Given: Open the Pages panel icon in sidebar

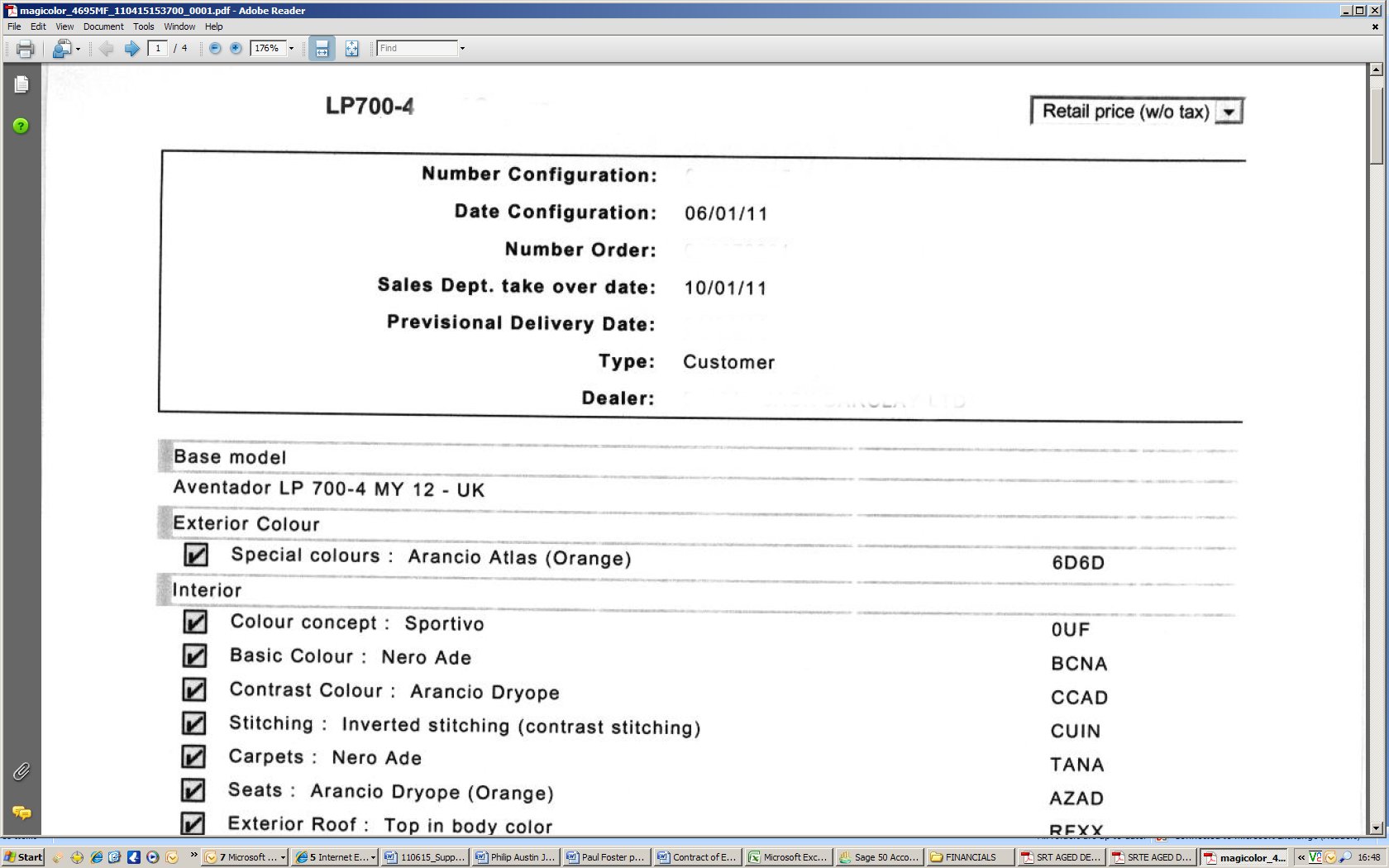Looking at the screenshot, I should 21,84.
